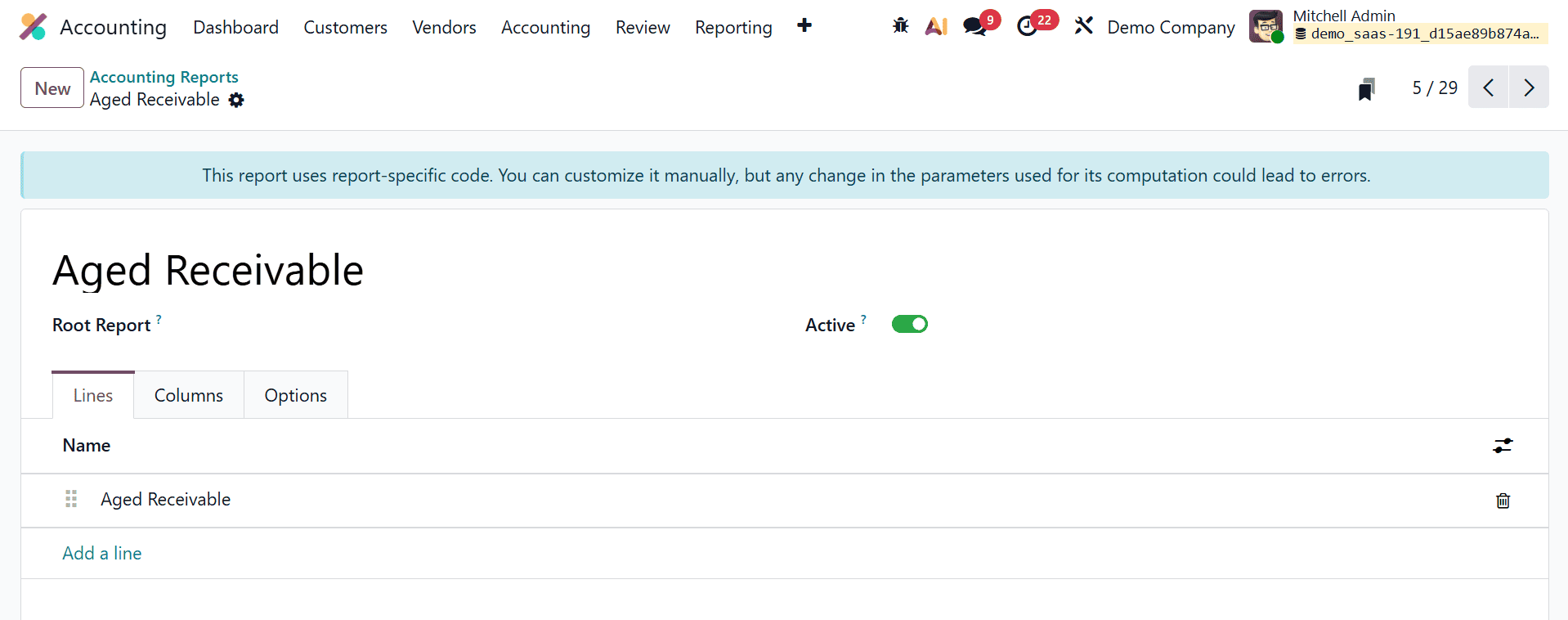Open the activities clock icon
The height and width of the screenshot is (620, 1568).
1027,26
